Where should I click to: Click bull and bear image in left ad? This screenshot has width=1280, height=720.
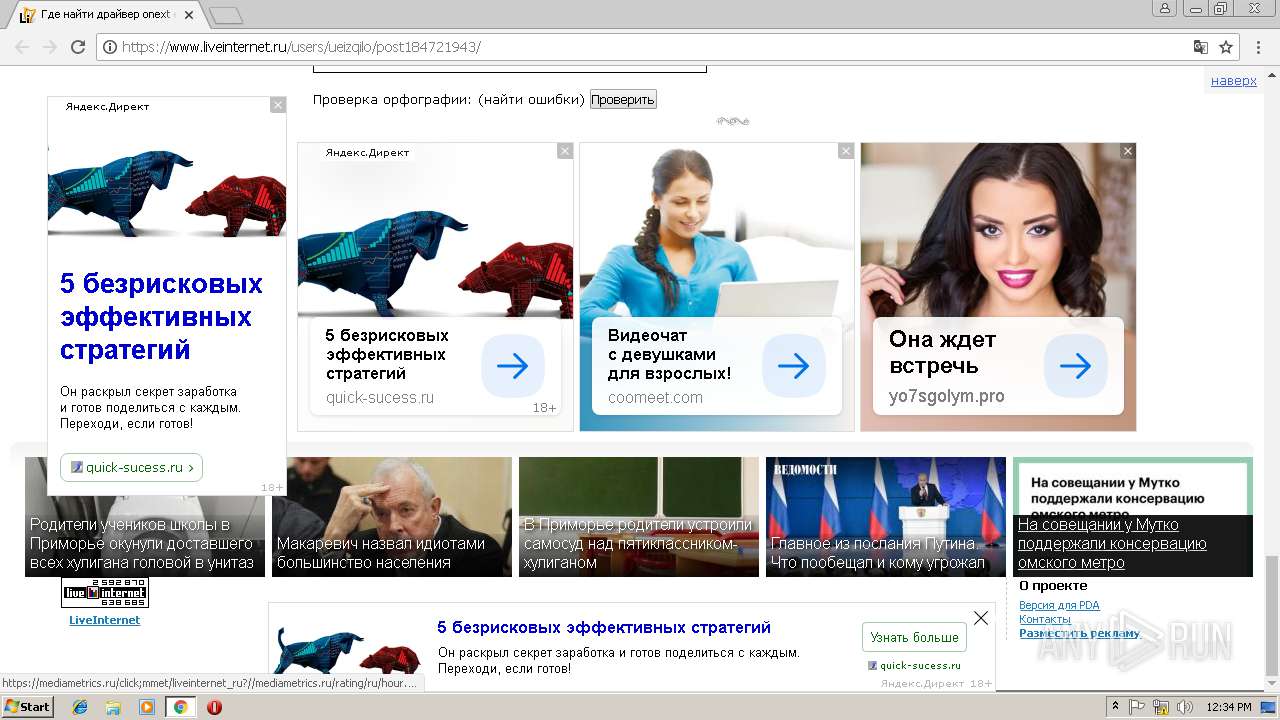point(167,191)
